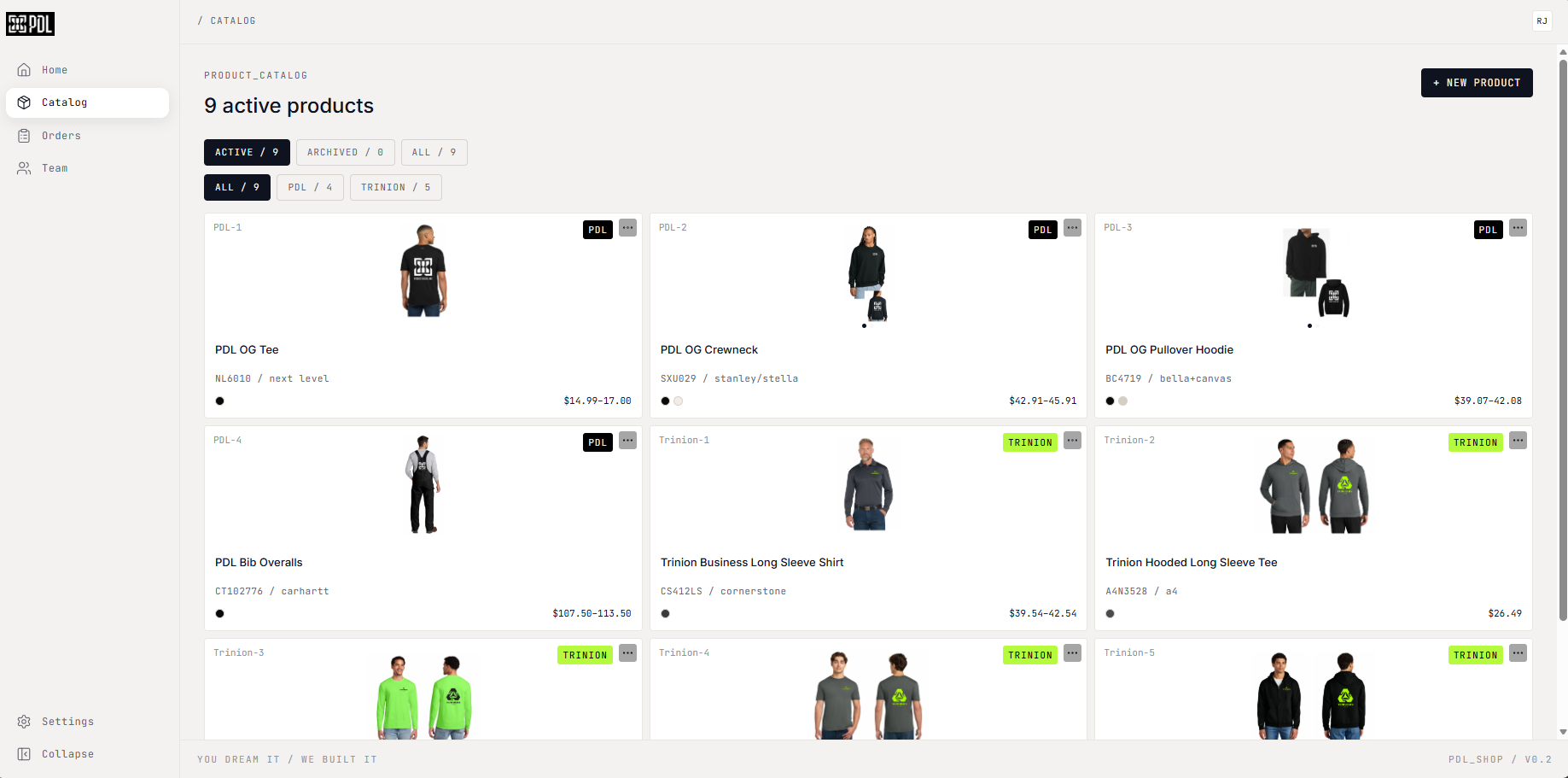Open Trinion Business Long Sleeve Shirt image
The height and width of the screenshot is (778, 1568).
click(x=868, y=484)
